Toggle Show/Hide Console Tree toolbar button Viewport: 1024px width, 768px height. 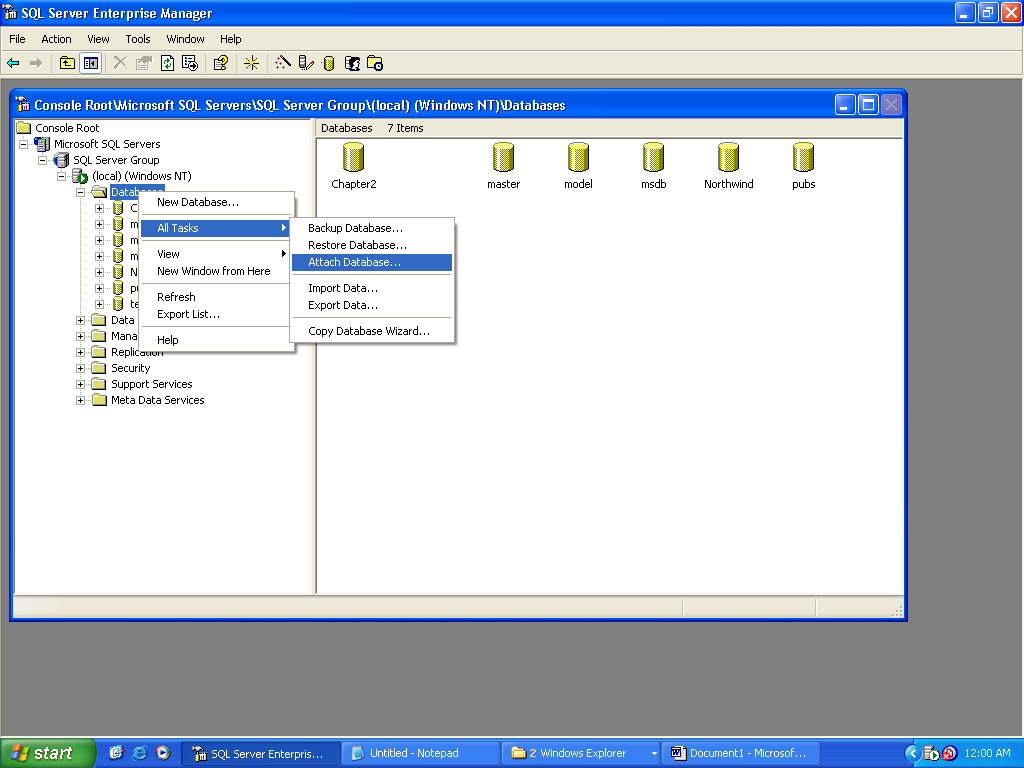click(91, 63)
